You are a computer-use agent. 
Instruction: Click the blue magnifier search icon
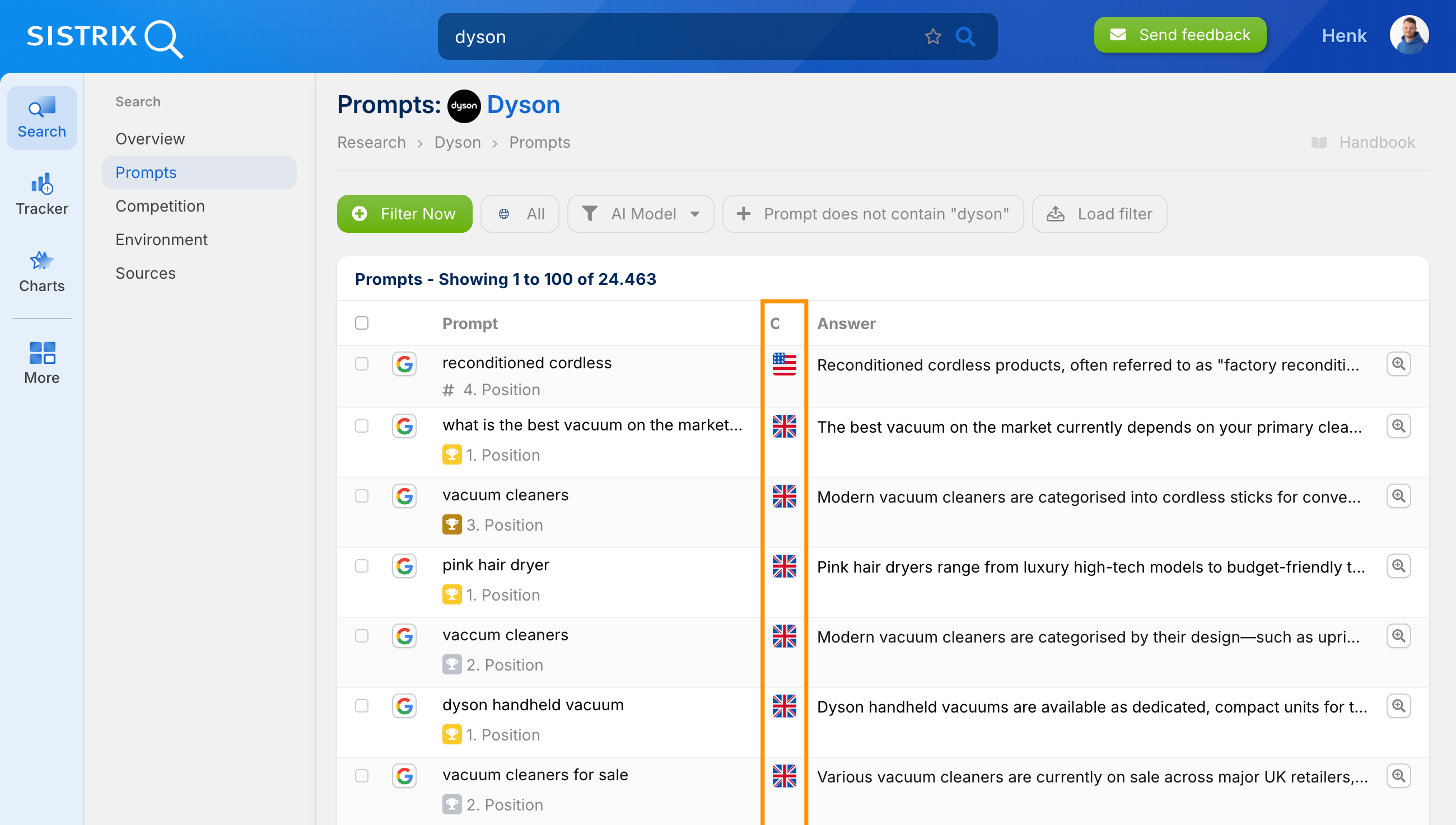(965, 37)
